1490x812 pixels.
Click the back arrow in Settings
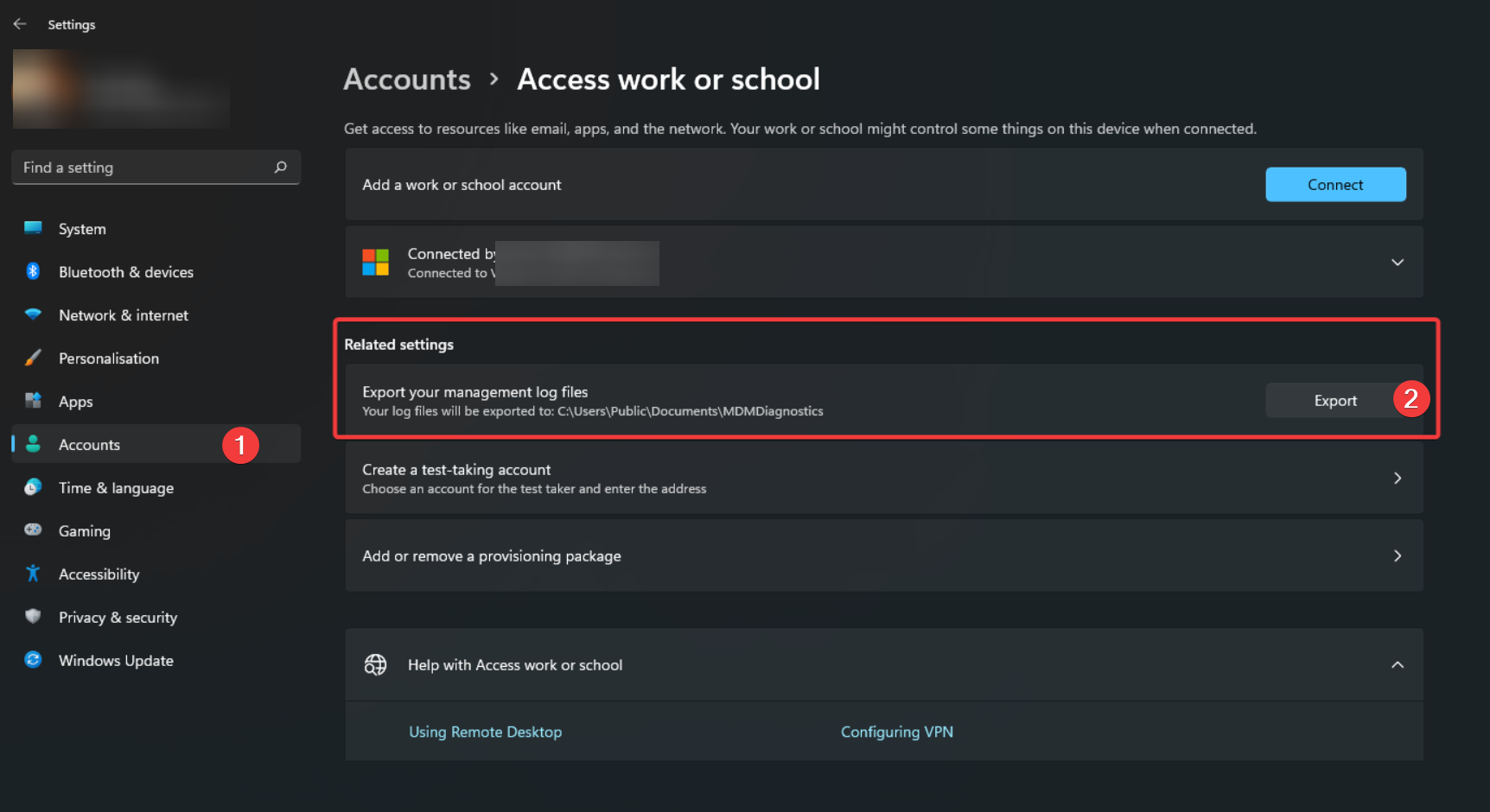(x=19, y=23)
